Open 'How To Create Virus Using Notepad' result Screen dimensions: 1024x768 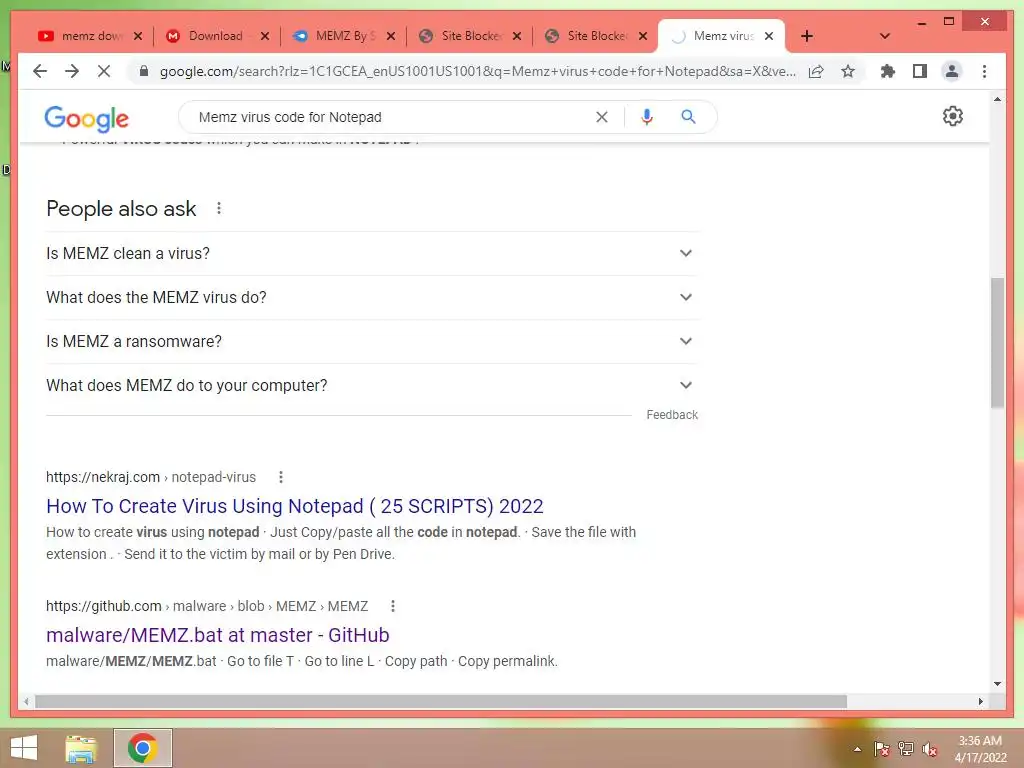tap(295, 506)
